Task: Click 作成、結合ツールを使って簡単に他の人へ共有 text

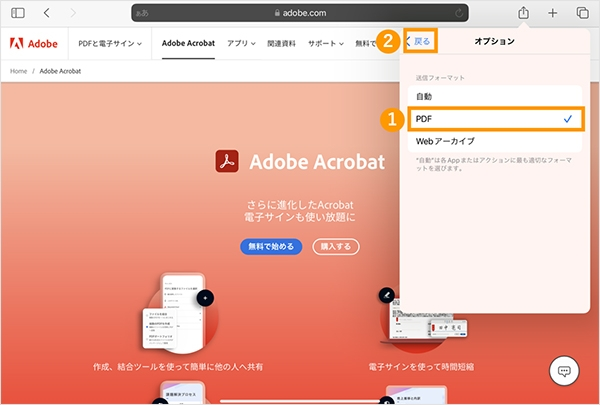Action: (x=178, y=367)
